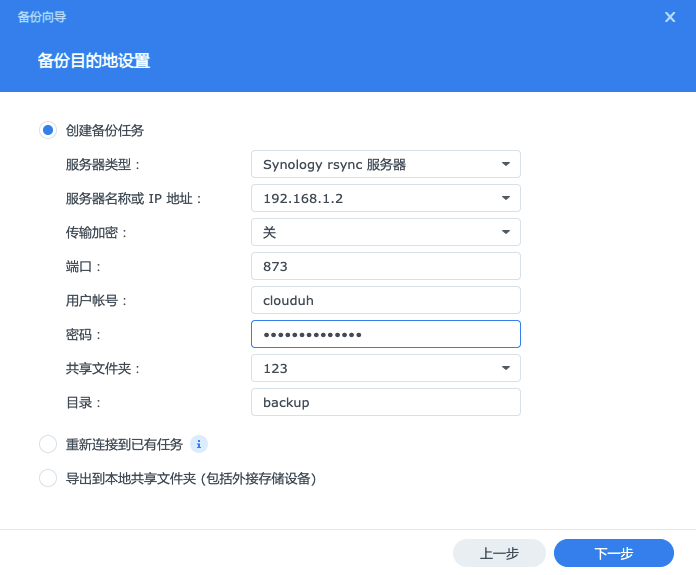Screen dimensions: 696x575
Task: Click into the 密码 password field
Action: [385, 334]
